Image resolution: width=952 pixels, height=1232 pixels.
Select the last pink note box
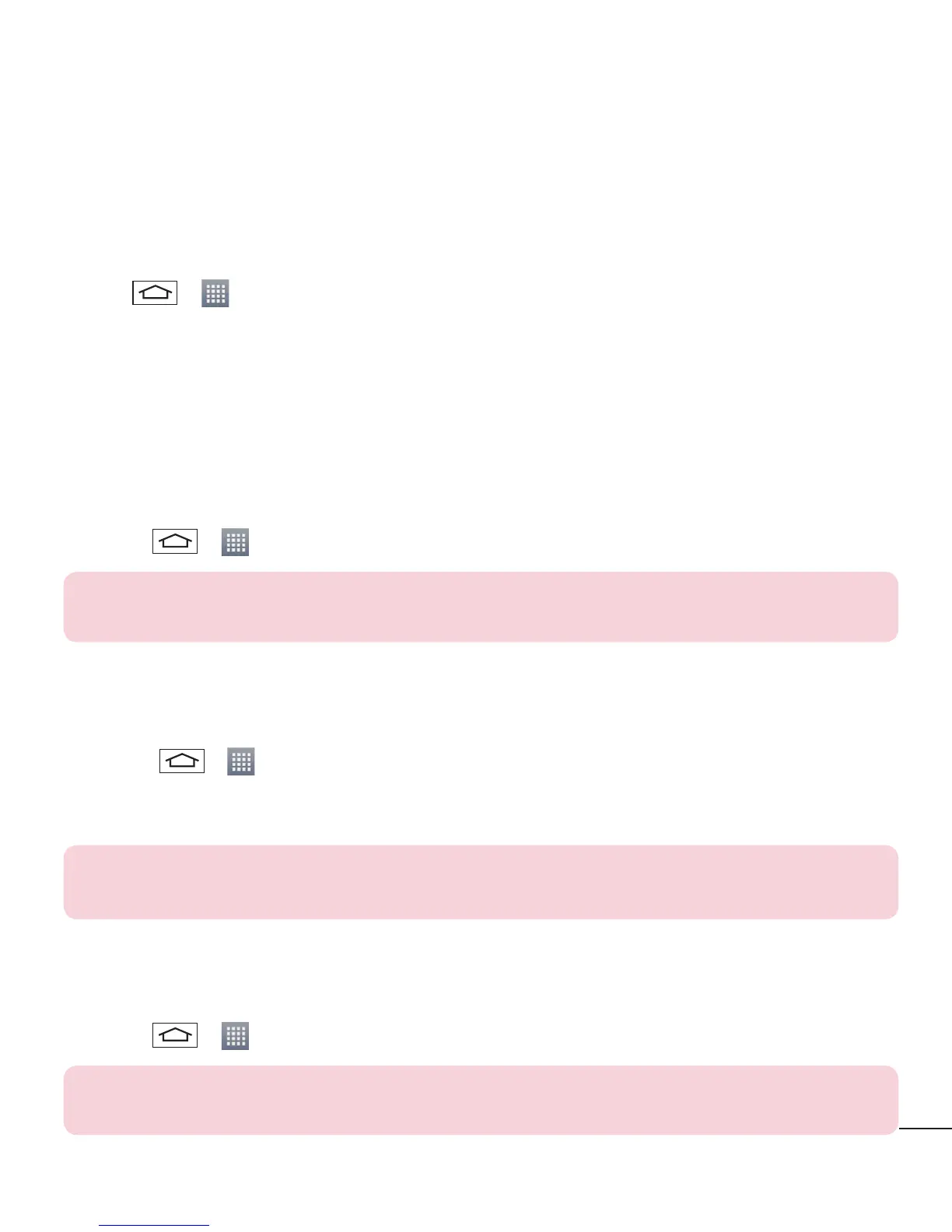coord(481,1100)
